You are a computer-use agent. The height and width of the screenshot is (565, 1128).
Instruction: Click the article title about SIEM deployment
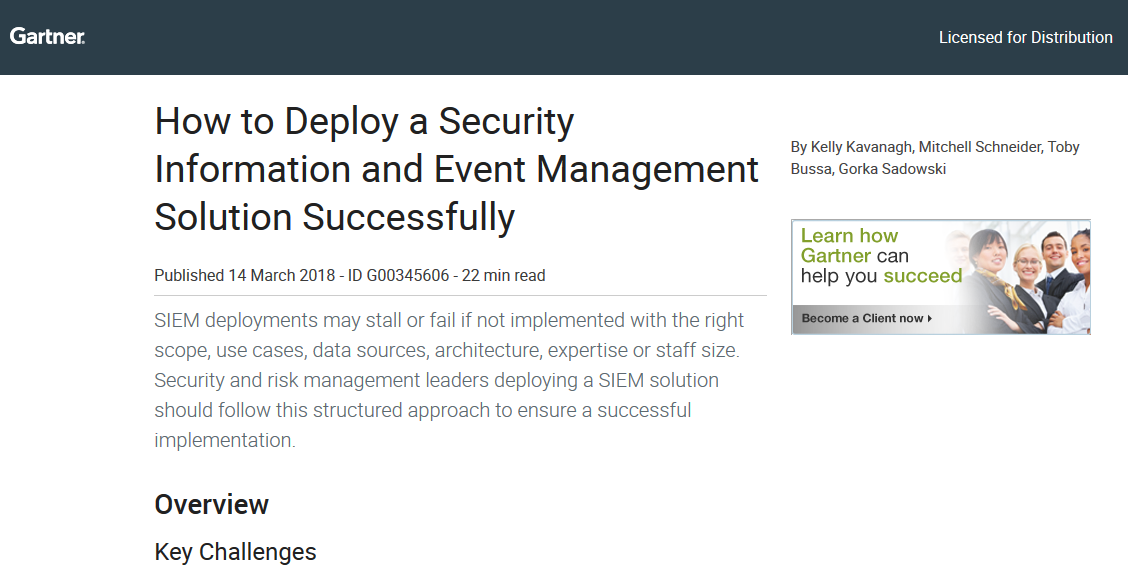pyautogui.click(x=457, y=168)
